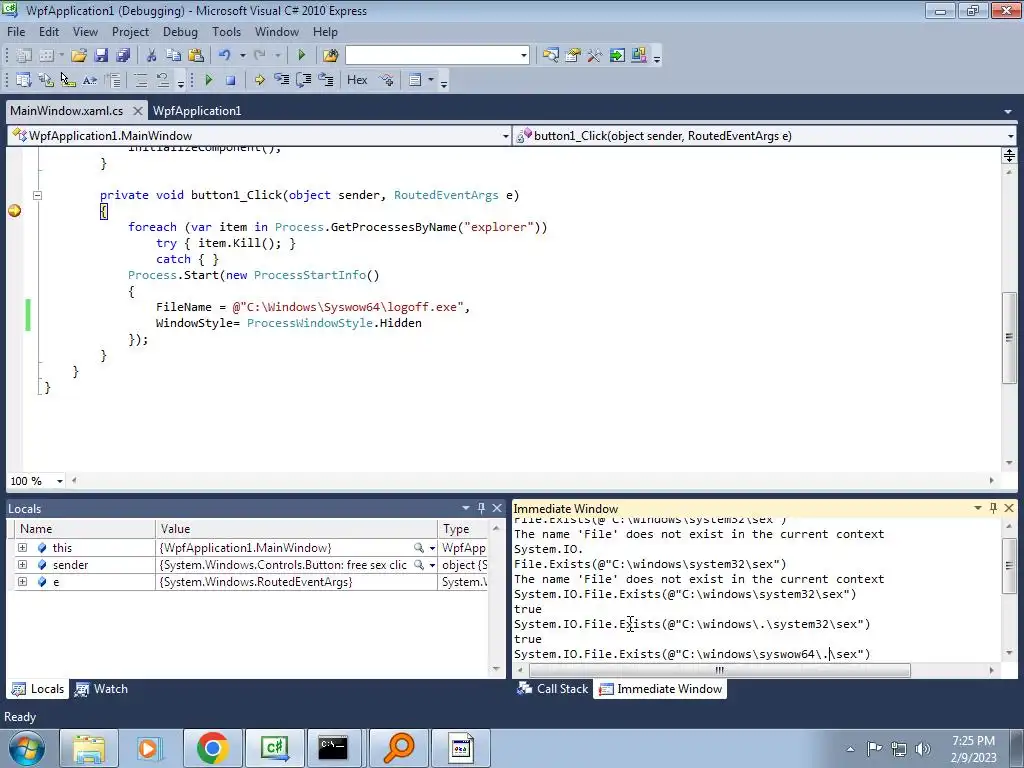The height and width of the screenshot is (768, 1024).
Task: Open the Tools menu
Action: coord(226,32)
